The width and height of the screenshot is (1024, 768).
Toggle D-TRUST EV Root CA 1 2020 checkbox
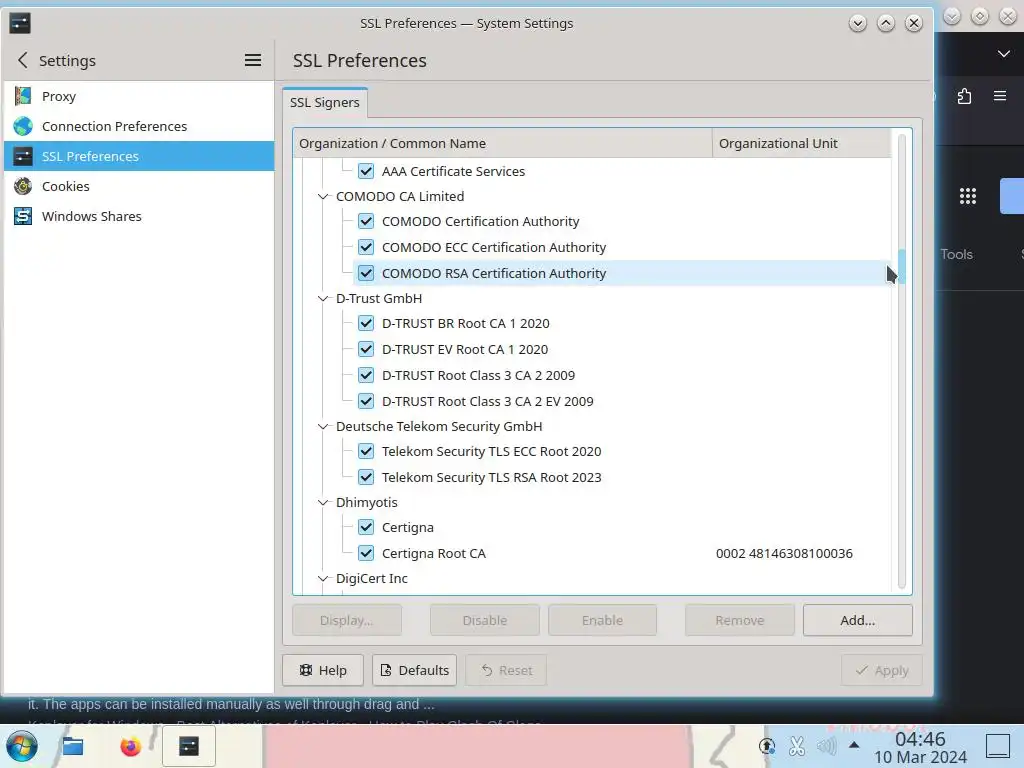[366, 349]
